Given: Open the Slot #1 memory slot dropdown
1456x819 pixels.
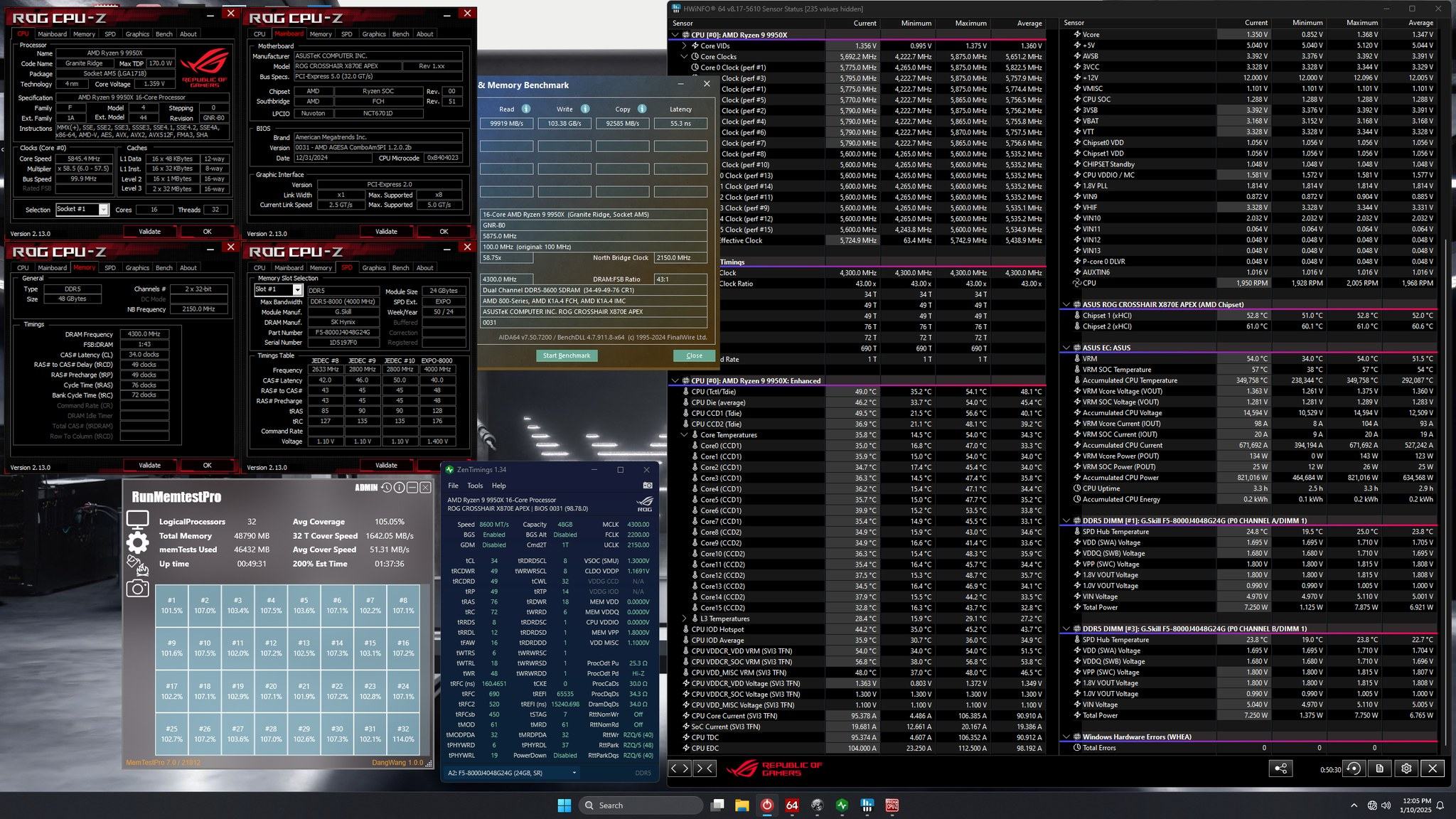Looking at the screenshot, I should (297, 289).
